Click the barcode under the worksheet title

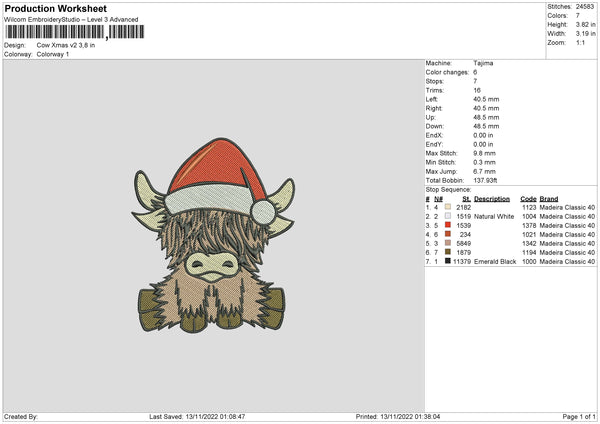pos(75,32)
